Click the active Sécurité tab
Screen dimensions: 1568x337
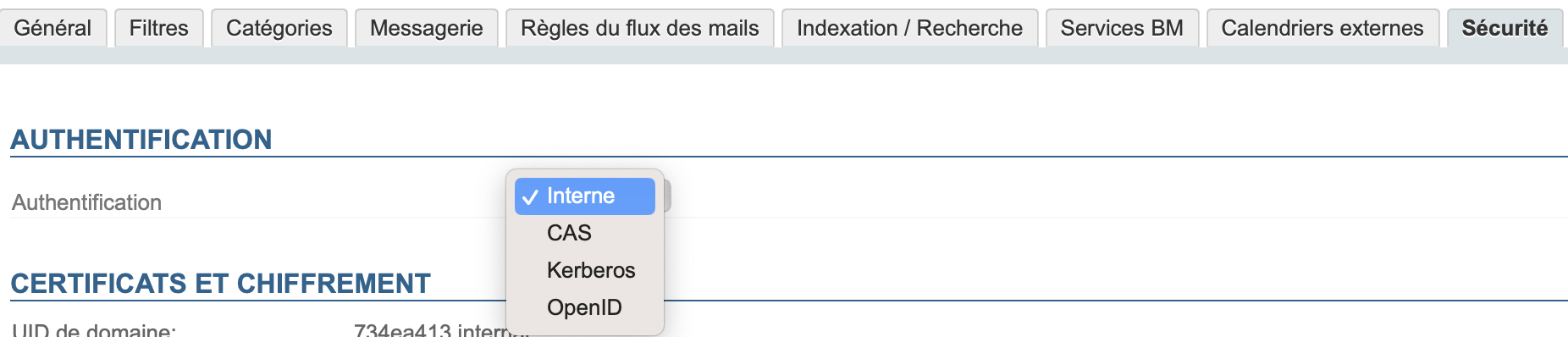(x=1505, y=28)
